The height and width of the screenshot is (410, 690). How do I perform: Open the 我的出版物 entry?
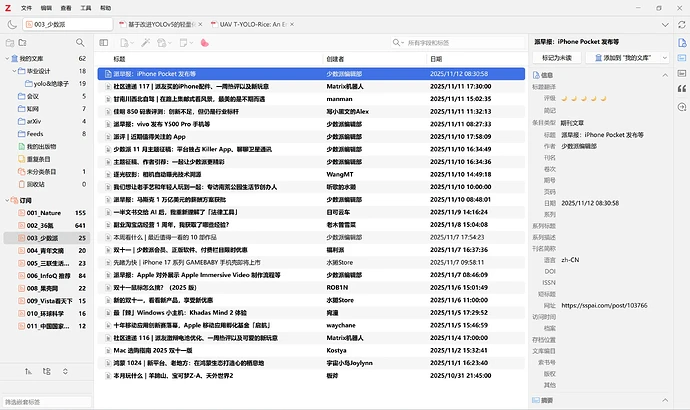pos(47,146)
